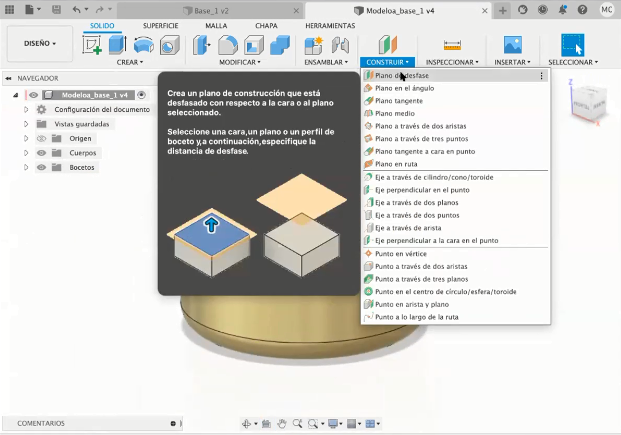Select the Shell tool

pyautogui.click(x=254, y=45)
